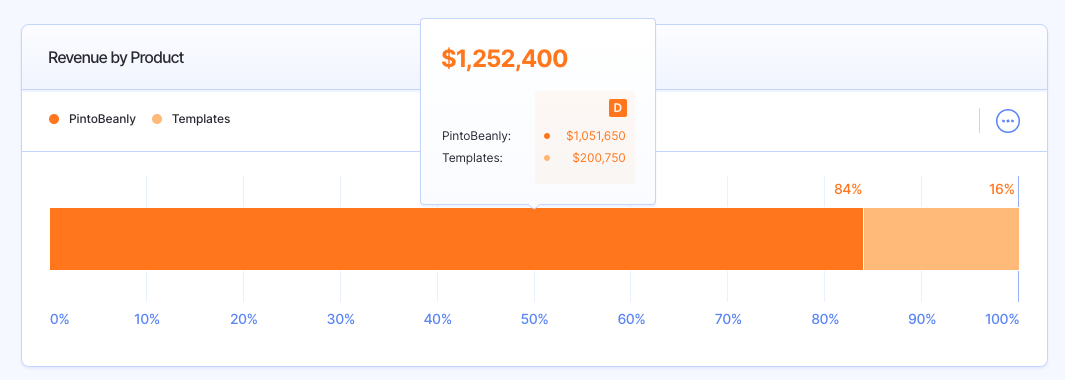Click the 20% axis label
1065x380 pixels.
[x=244, y=319]
